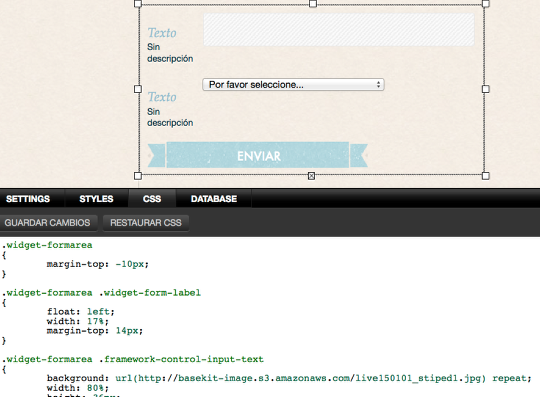540x397 pixels.
Task: Click the striped text input field
Action: pyautogui.click(x=339, y=30)
